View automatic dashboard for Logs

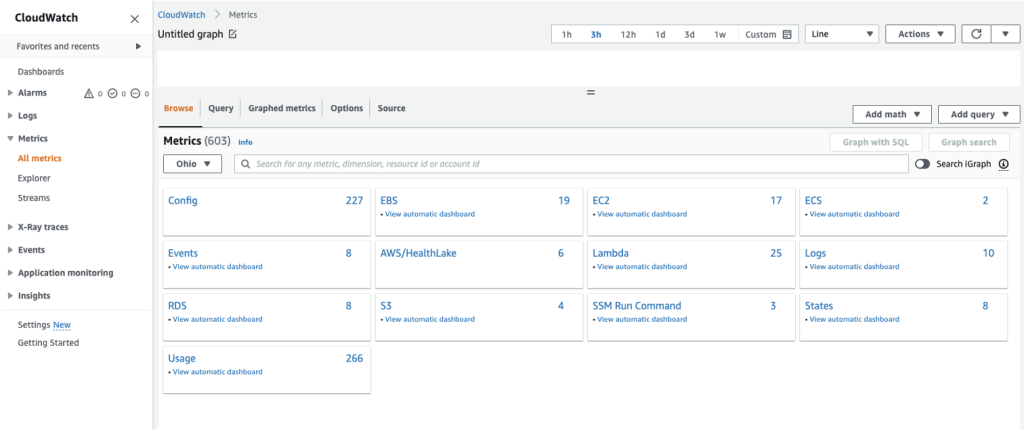(854, 266)
